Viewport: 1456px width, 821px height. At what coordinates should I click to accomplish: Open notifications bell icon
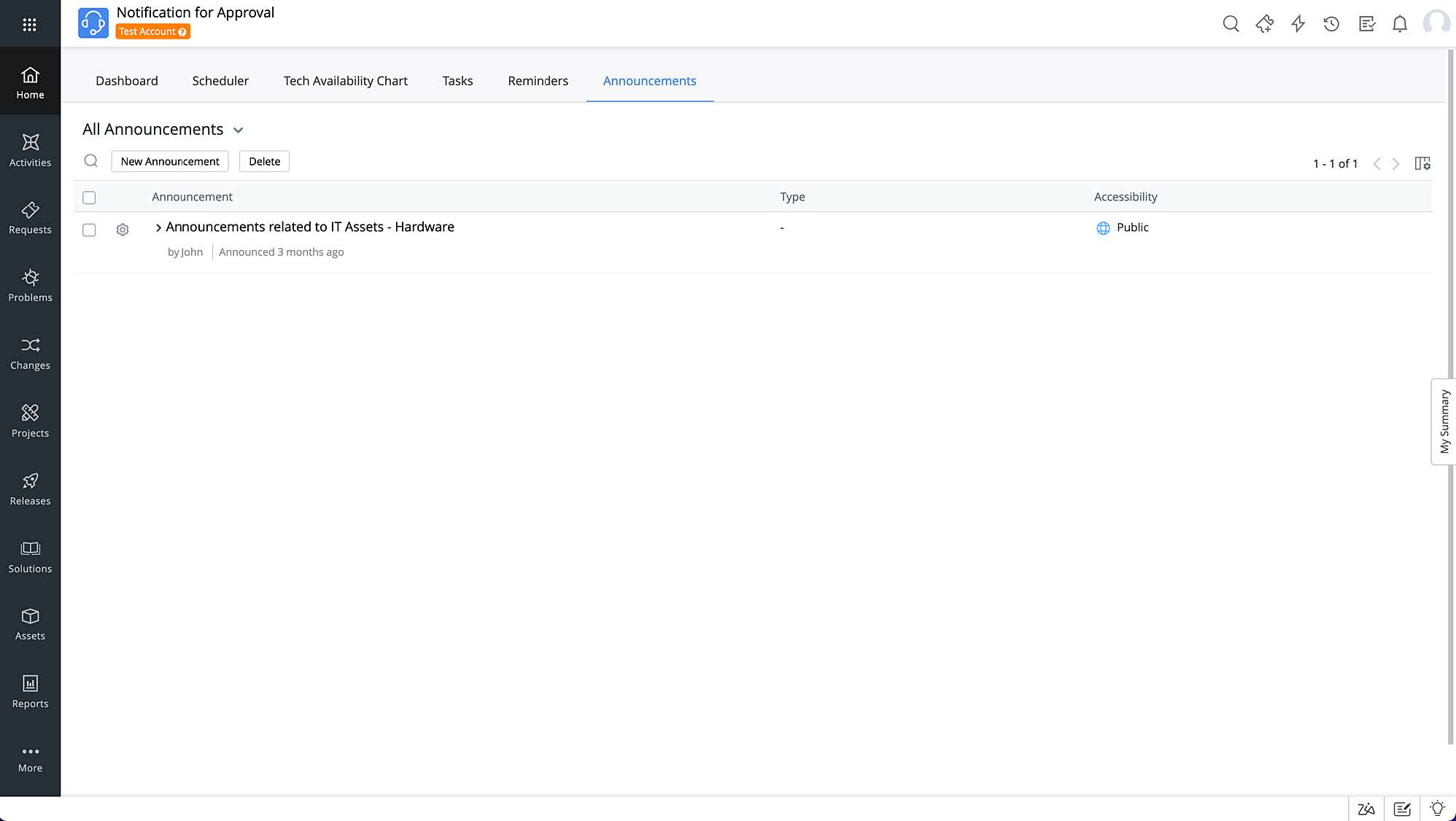[x=1399, y=24]
